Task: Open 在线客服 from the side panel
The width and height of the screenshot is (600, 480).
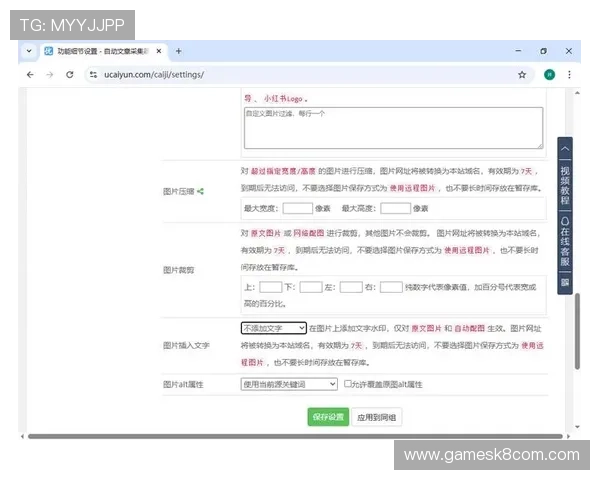Action: 565,241
